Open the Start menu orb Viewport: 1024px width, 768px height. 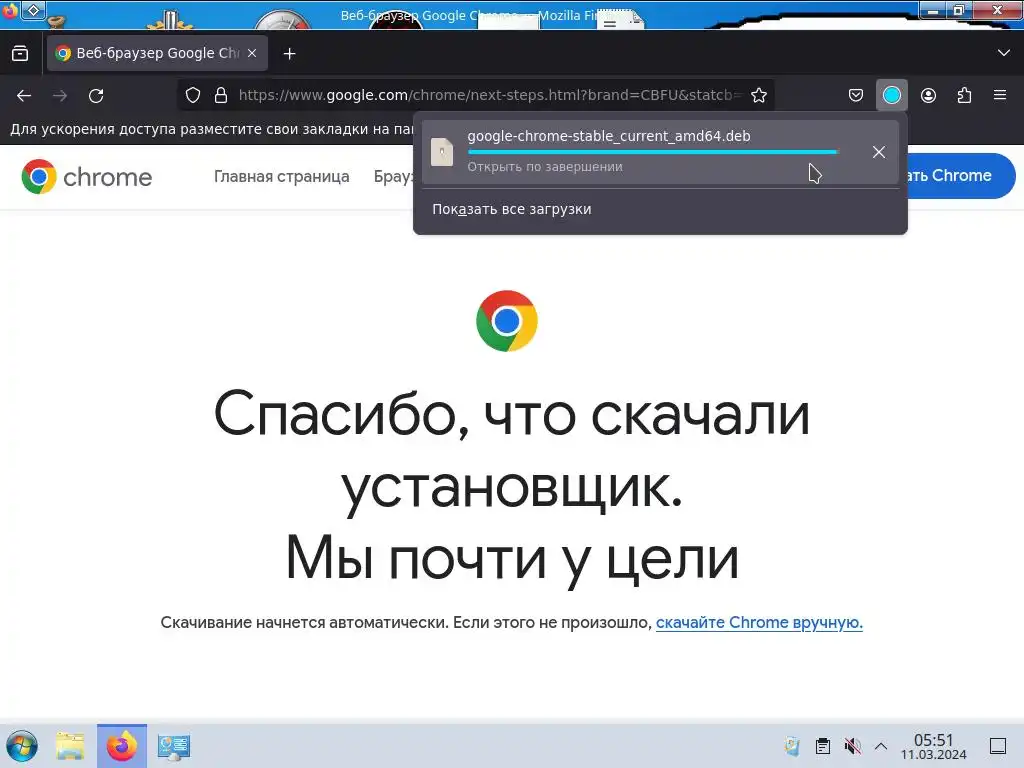(22, 746)
